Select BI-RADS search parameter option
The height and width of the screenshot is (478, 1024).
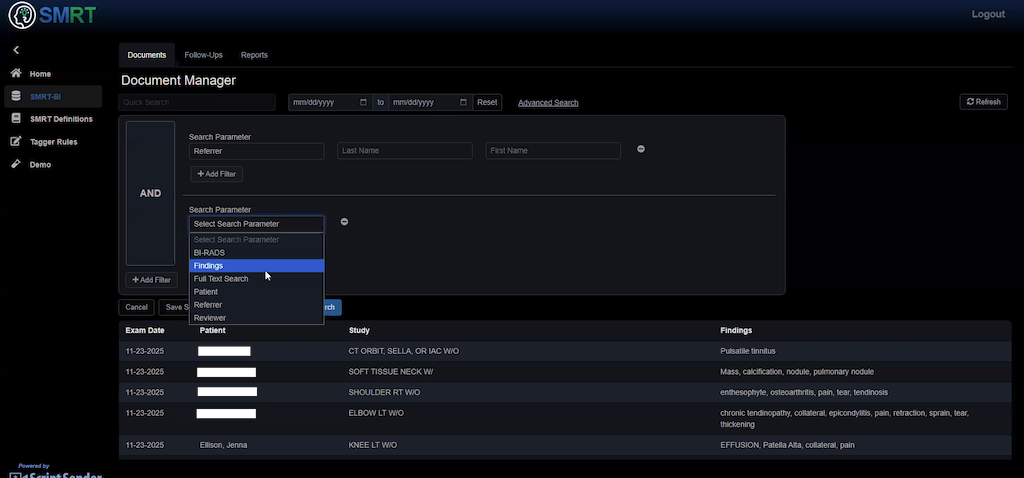pos(256,253)
